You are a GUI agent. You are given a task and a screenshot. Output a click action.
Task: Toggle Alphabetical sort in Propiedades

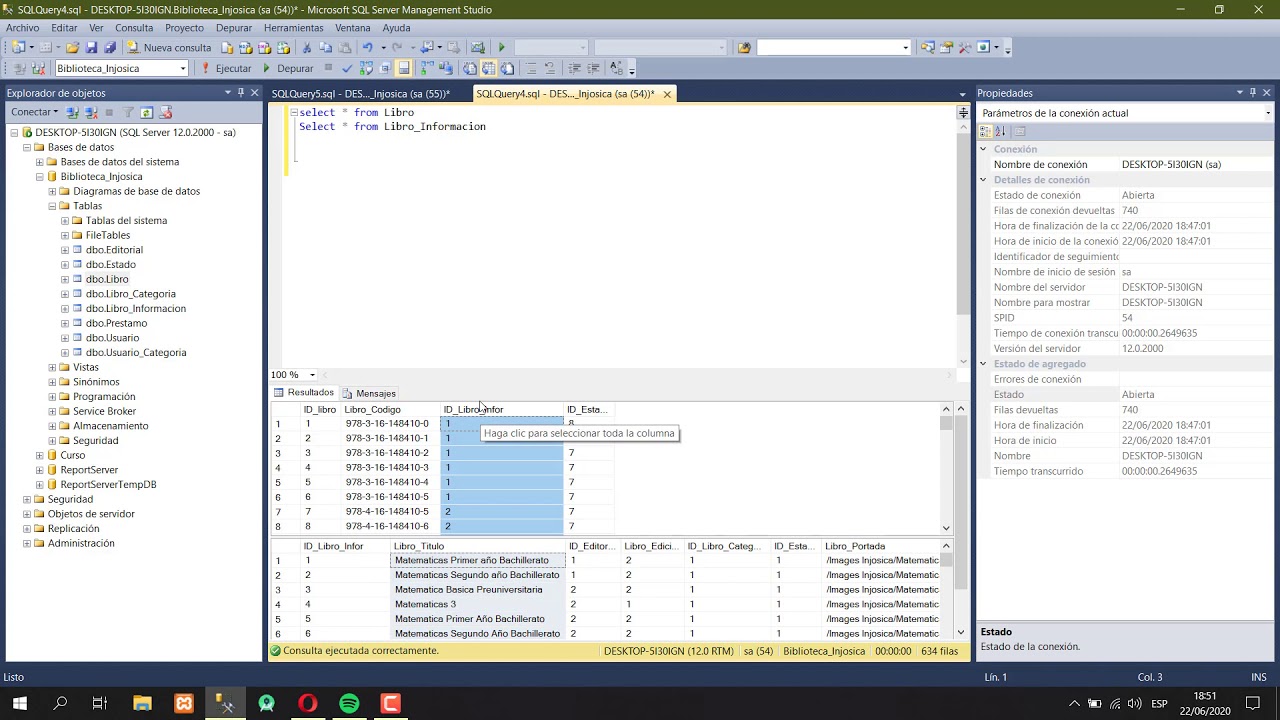coord(1000,131)
